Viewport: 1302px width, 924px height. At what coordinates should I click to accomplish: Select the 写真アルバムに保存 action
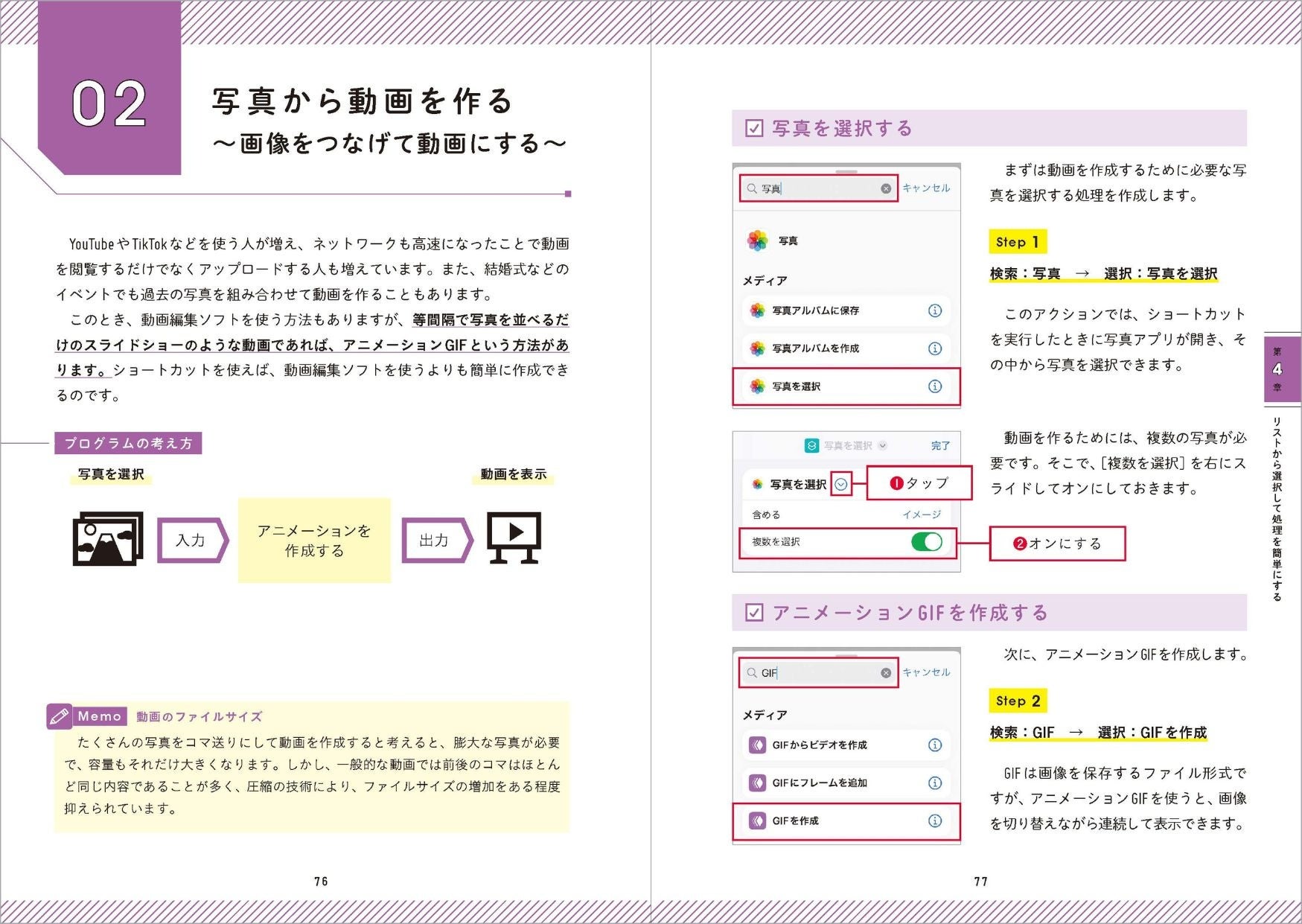846,310
